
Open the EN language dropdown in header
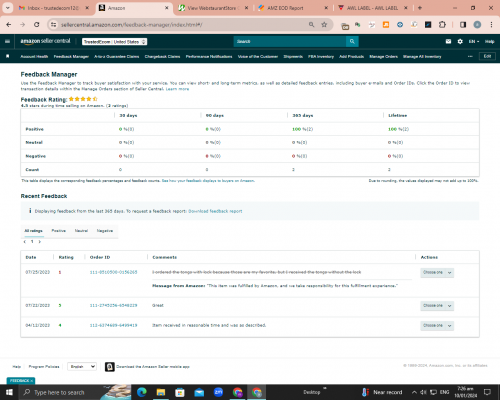tap(474, 41)
